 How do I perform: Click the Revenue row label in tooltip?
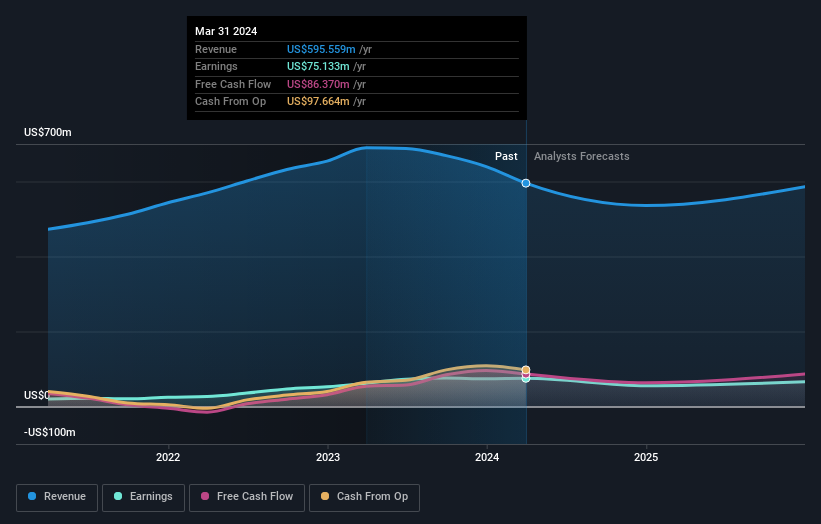pos(216,49)
